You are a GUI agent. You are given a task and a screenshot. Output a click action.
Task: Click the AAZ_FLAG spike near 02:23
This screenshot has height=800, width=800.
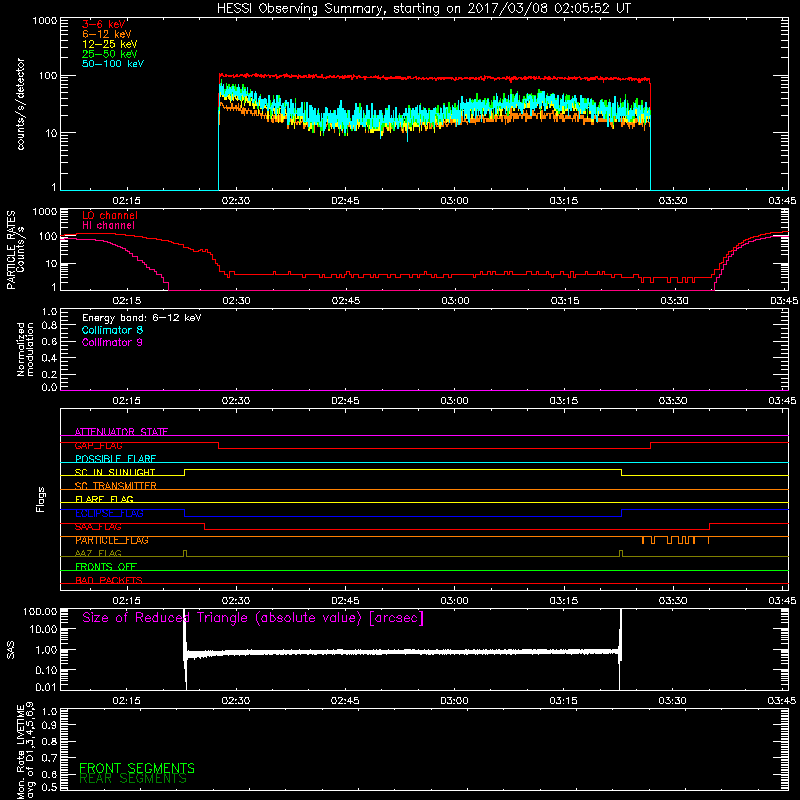pos(185,553)
